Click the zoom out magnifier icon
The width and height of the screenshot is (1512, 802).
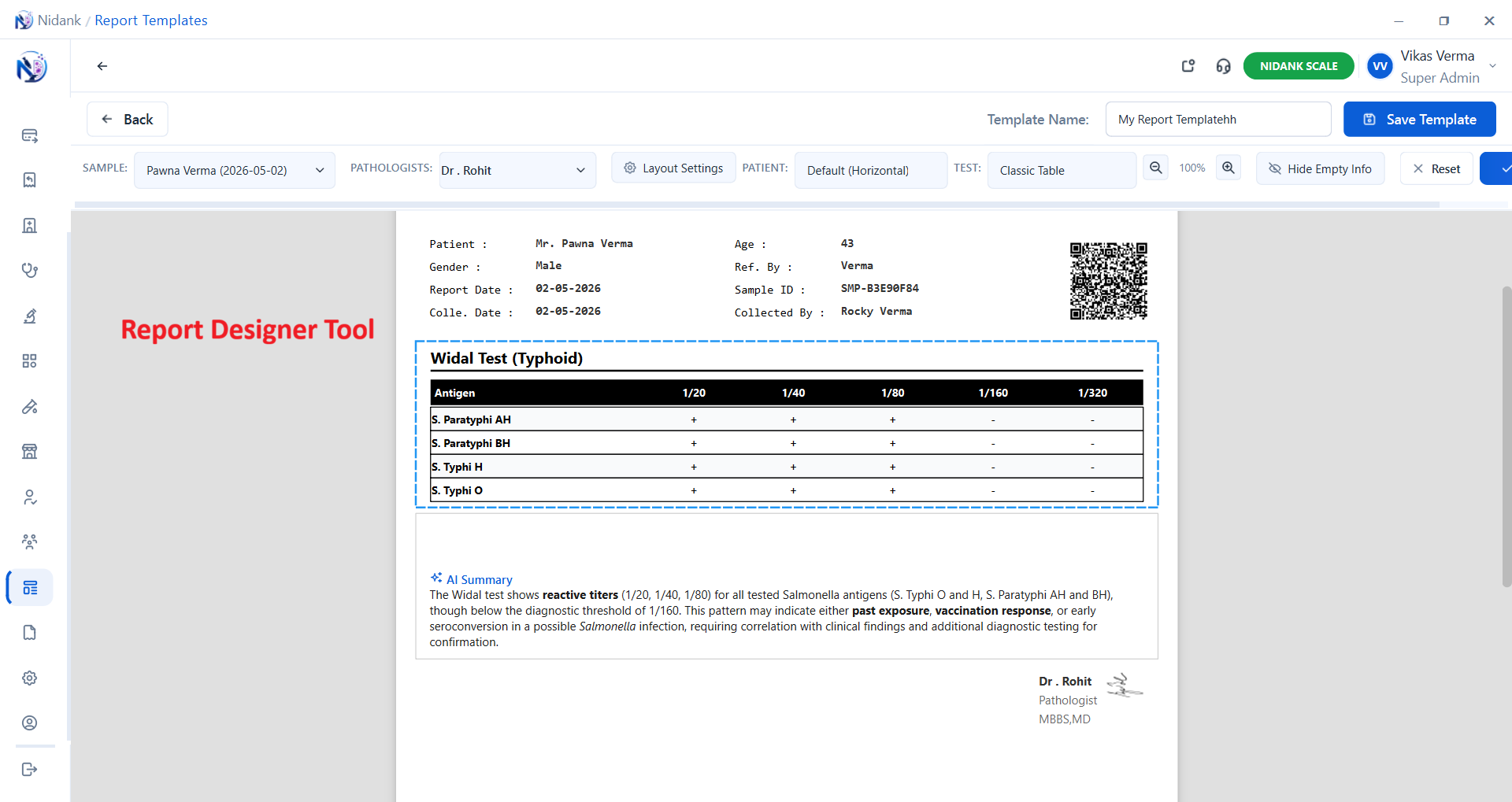(1156, 168)
